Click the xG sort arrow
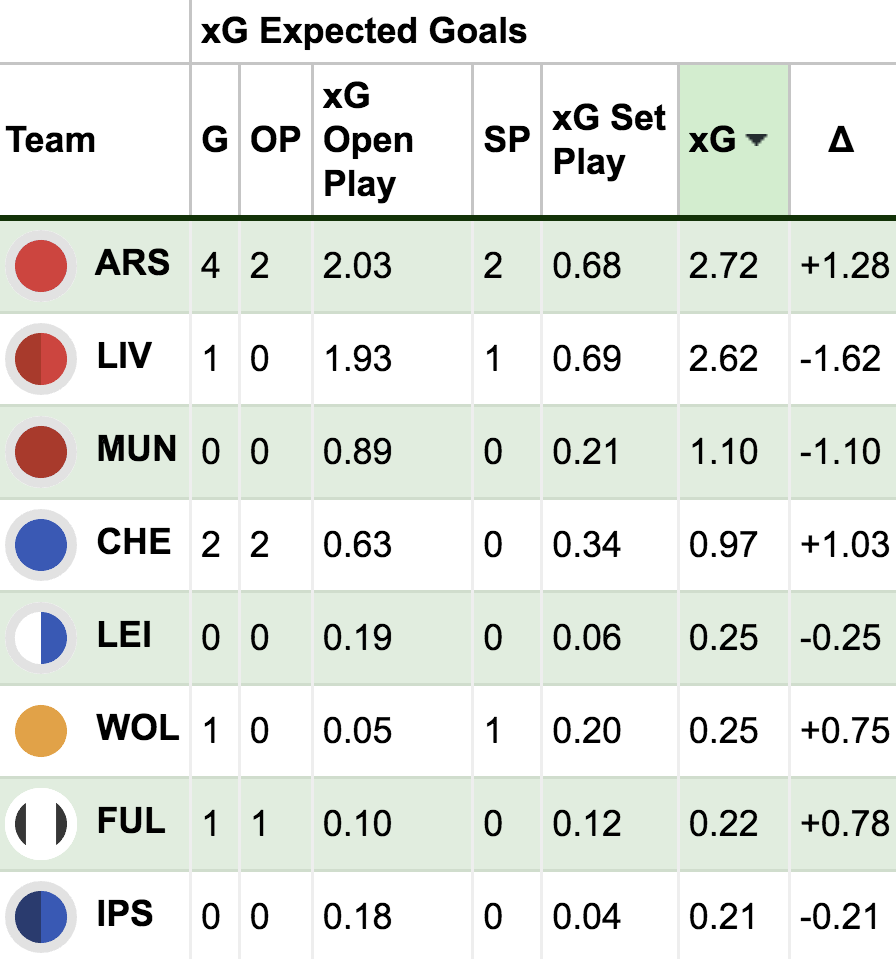 pos(756,141)
